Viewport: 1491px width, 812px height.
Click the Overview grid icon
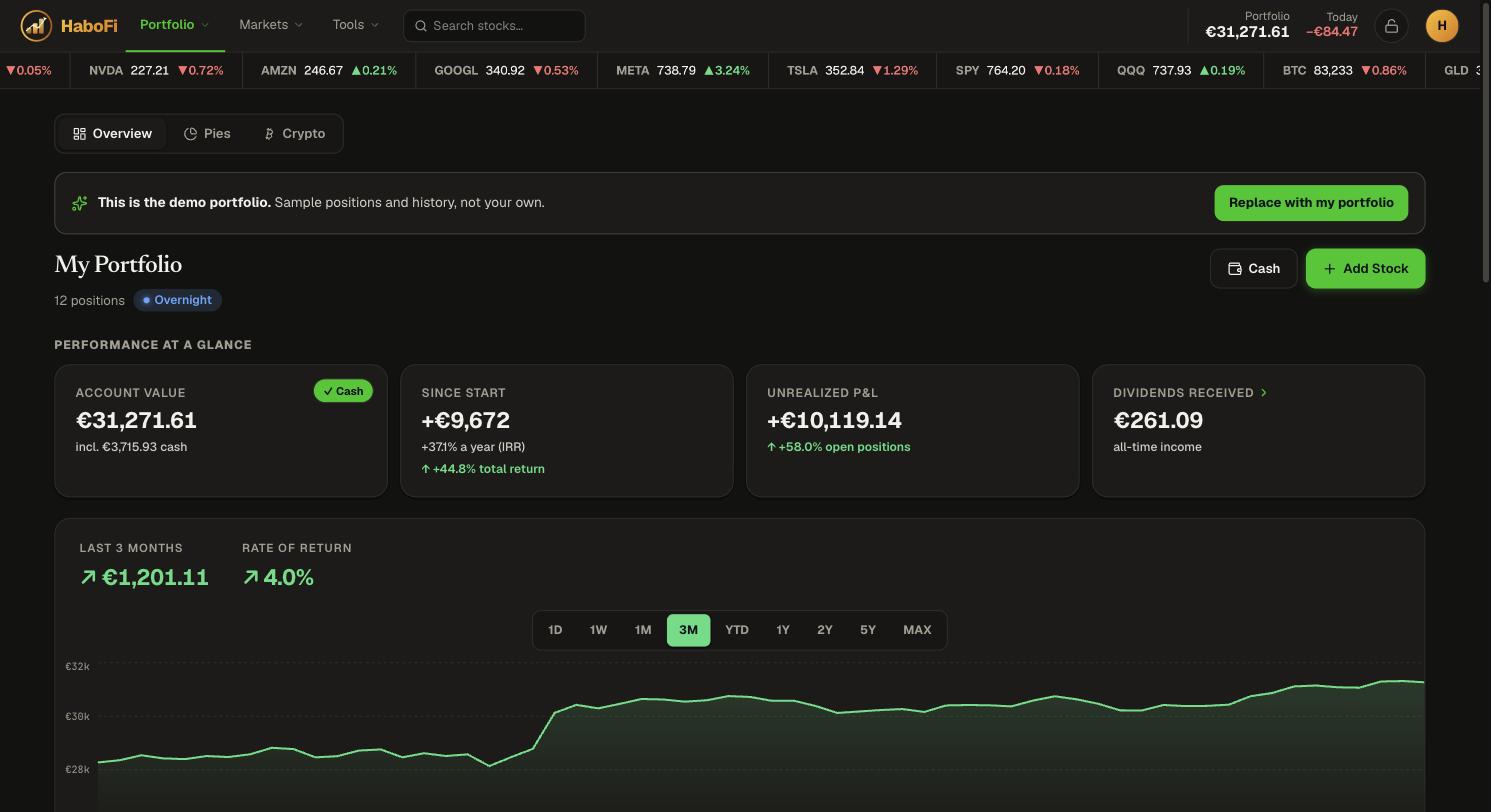click(79, 134)
